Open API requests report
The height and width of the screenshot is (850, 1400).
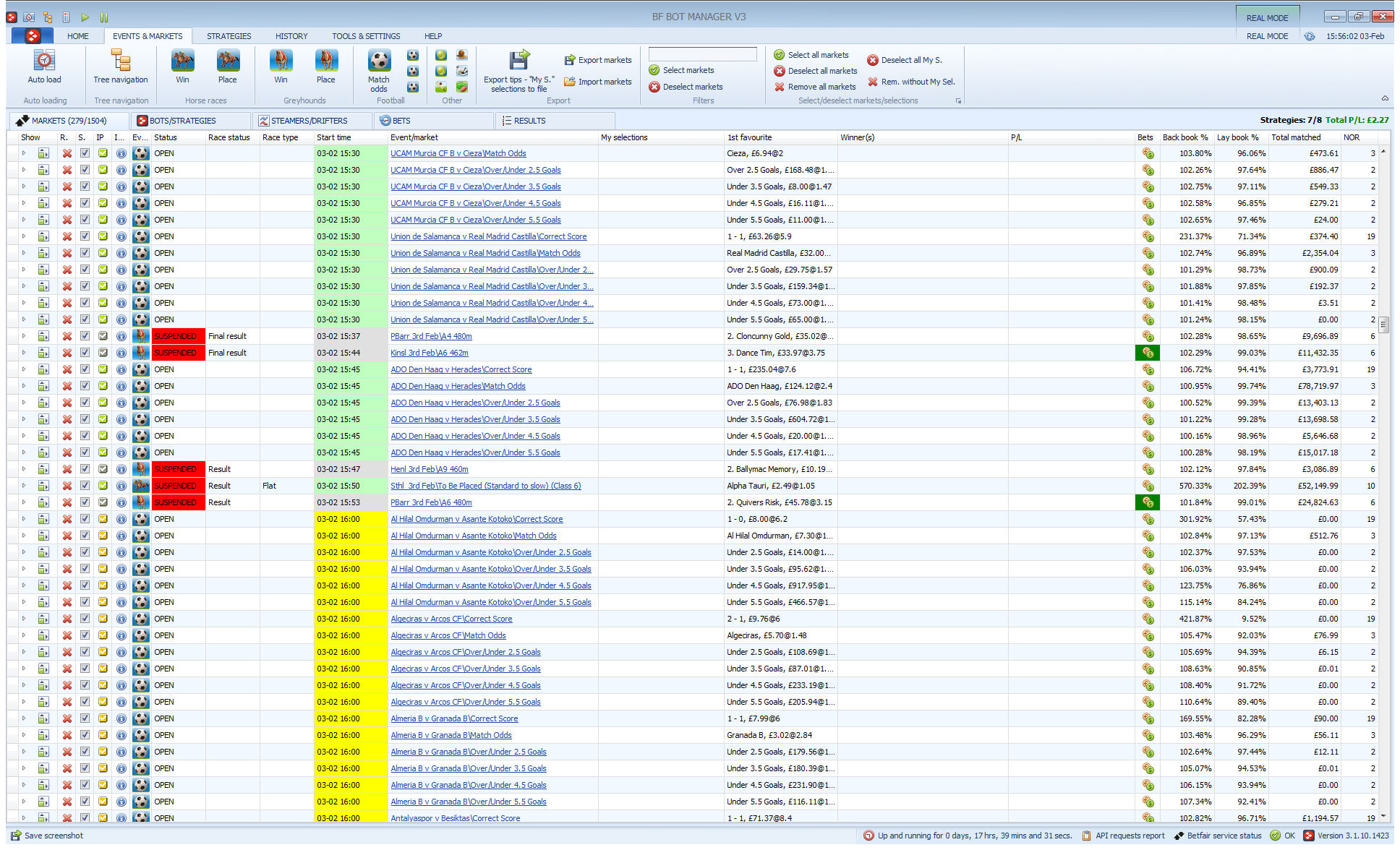pyautogui.click(x=1123, y=836)
